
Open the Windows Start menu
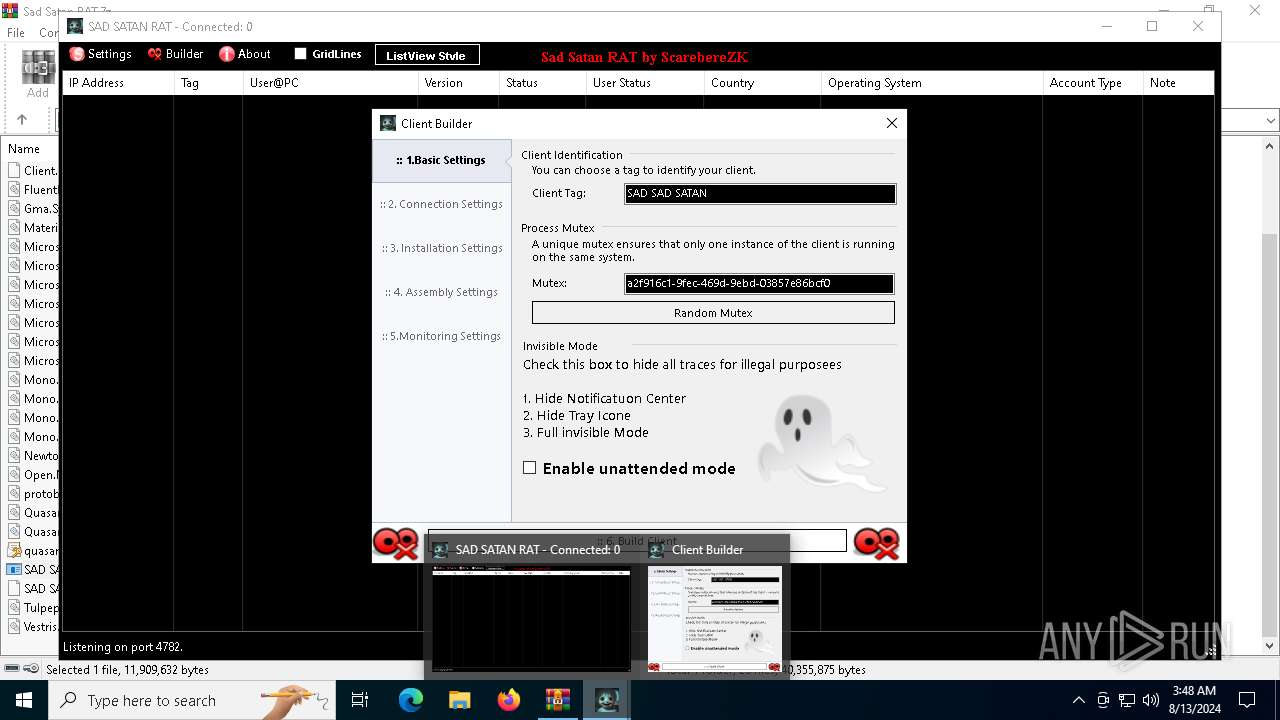click(23, 700)
